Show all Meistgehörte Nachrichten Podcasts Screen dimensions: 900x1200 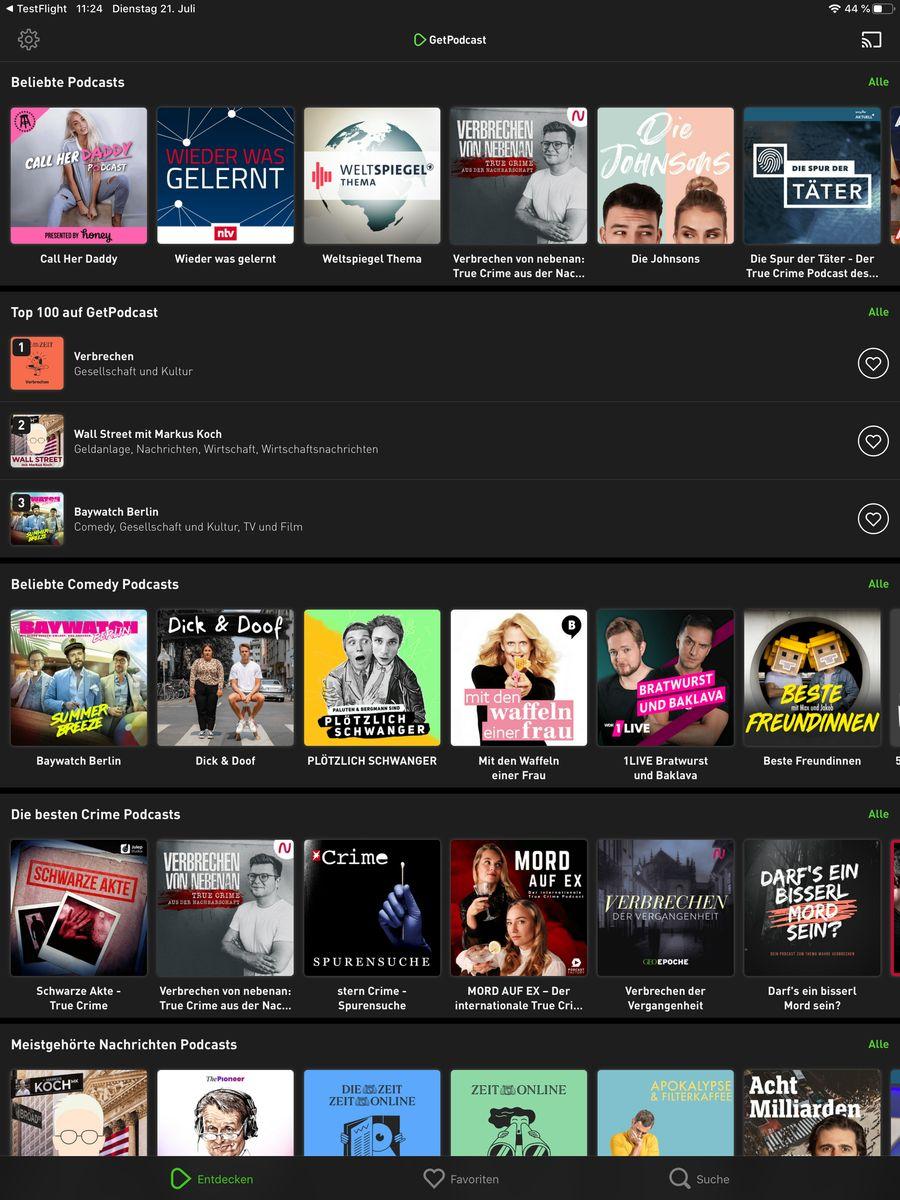(x=878, y=1044)
